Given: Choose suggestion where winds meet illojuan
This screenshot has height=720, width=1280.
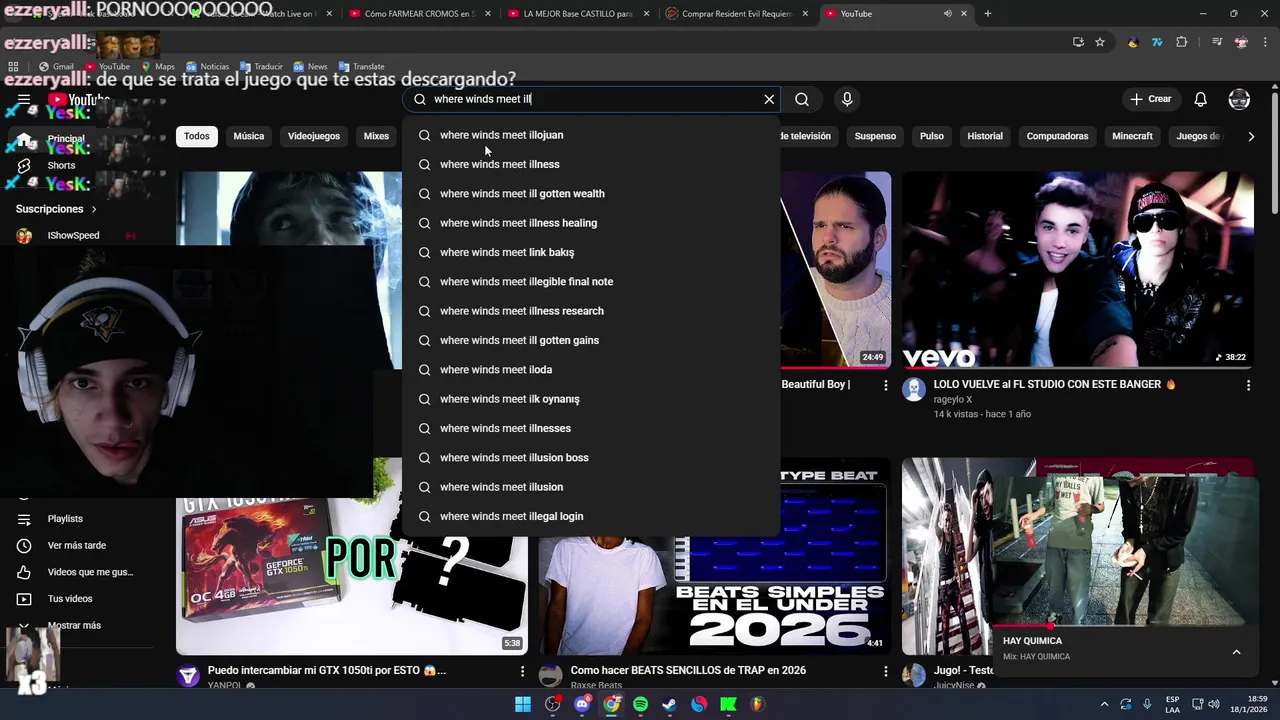Looking at the screenshot, I should click(x=591, y=135).
